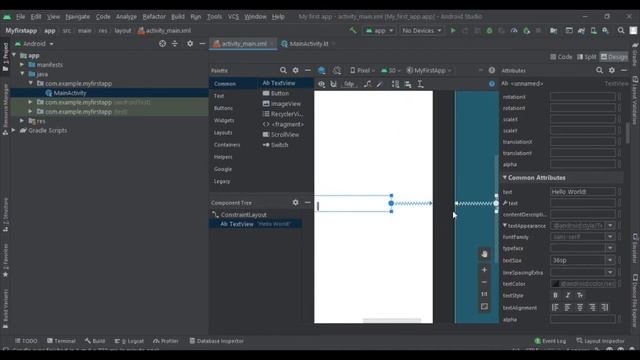This screenshot has width=640, height=360.
Task: Choose the Buttons palette category
Action: coord(223,108)
